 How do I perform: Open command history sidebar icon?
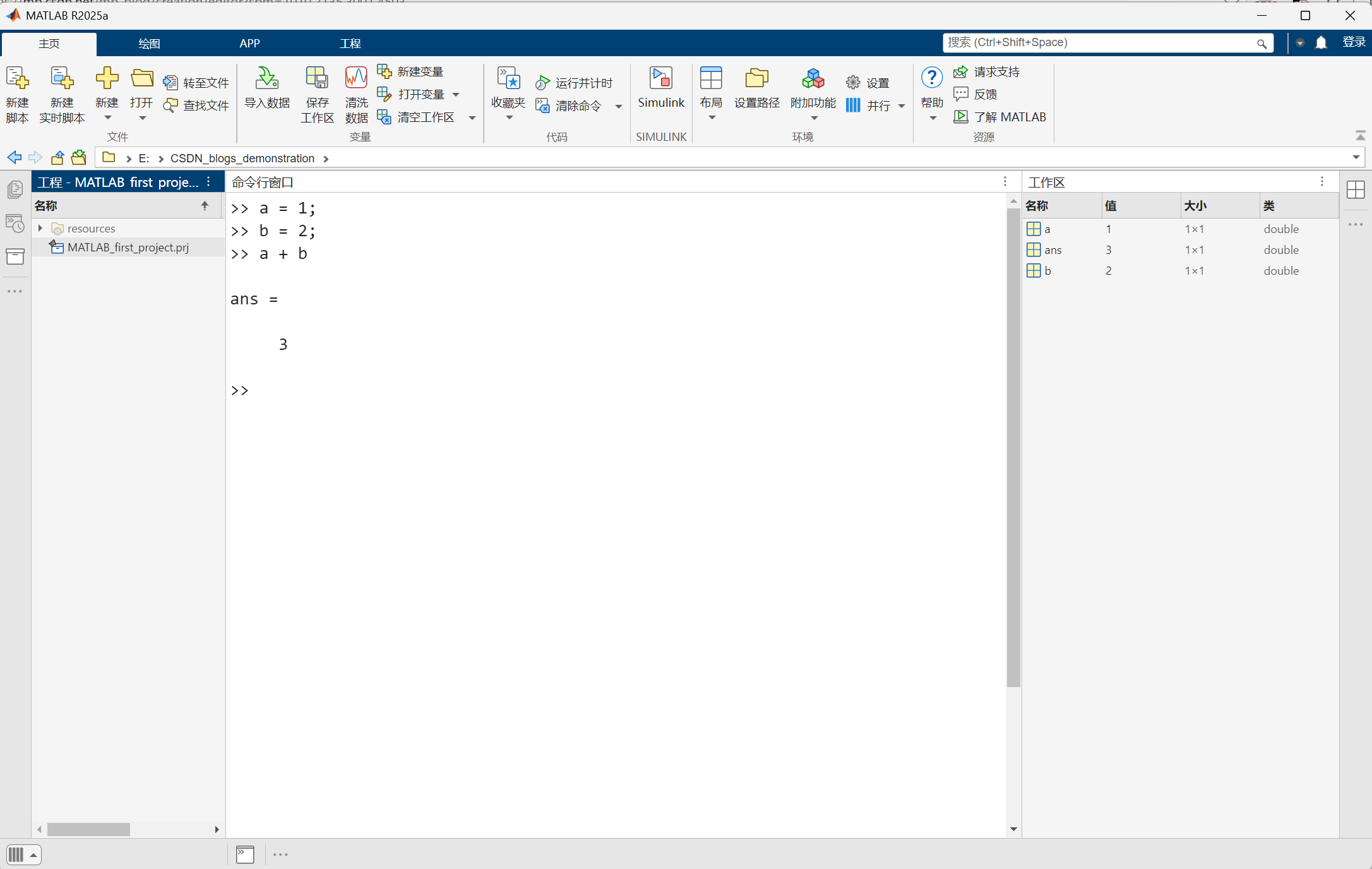(x=15, y=223)
